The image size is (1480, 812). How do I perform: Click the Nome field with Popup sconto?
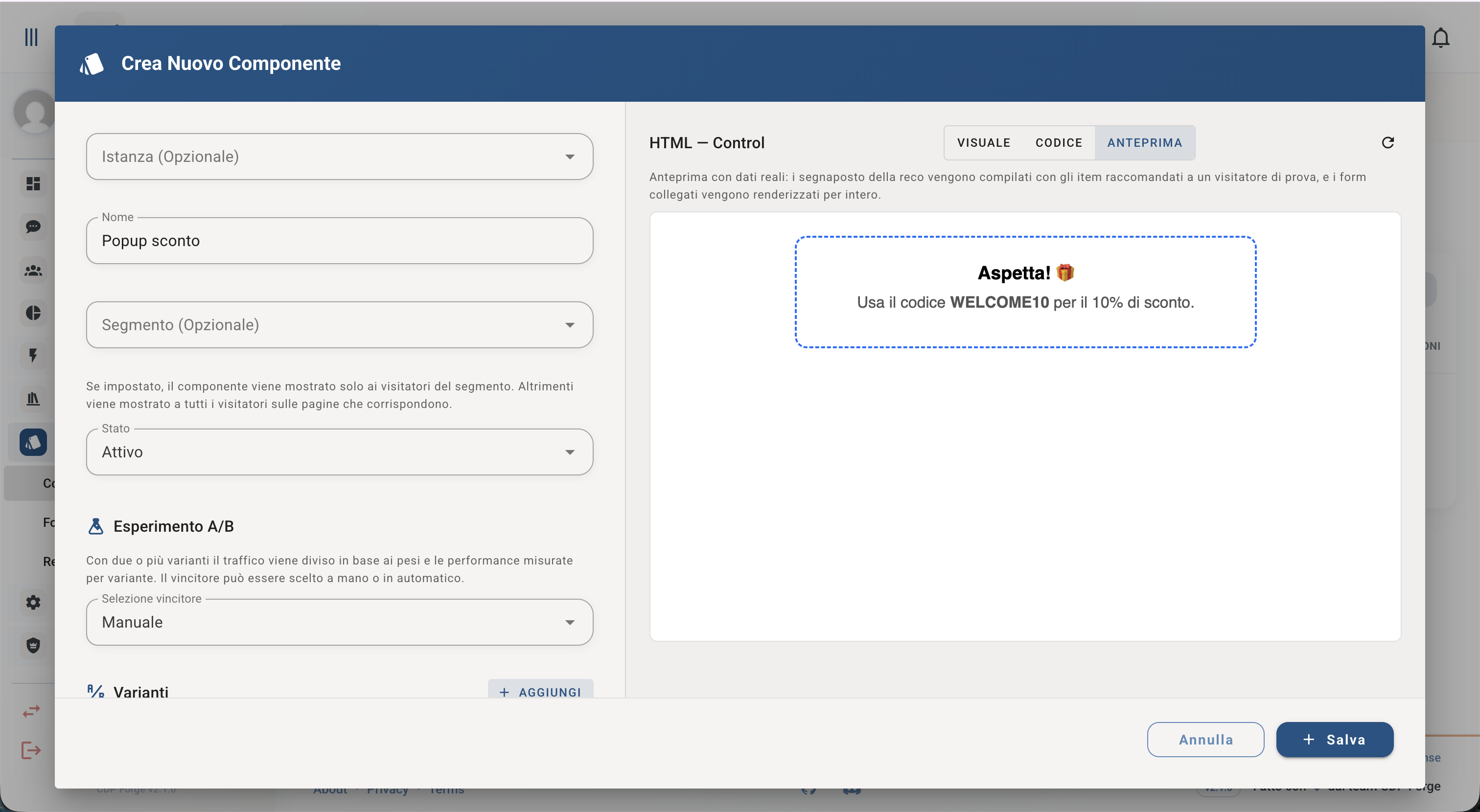point(340,241)
